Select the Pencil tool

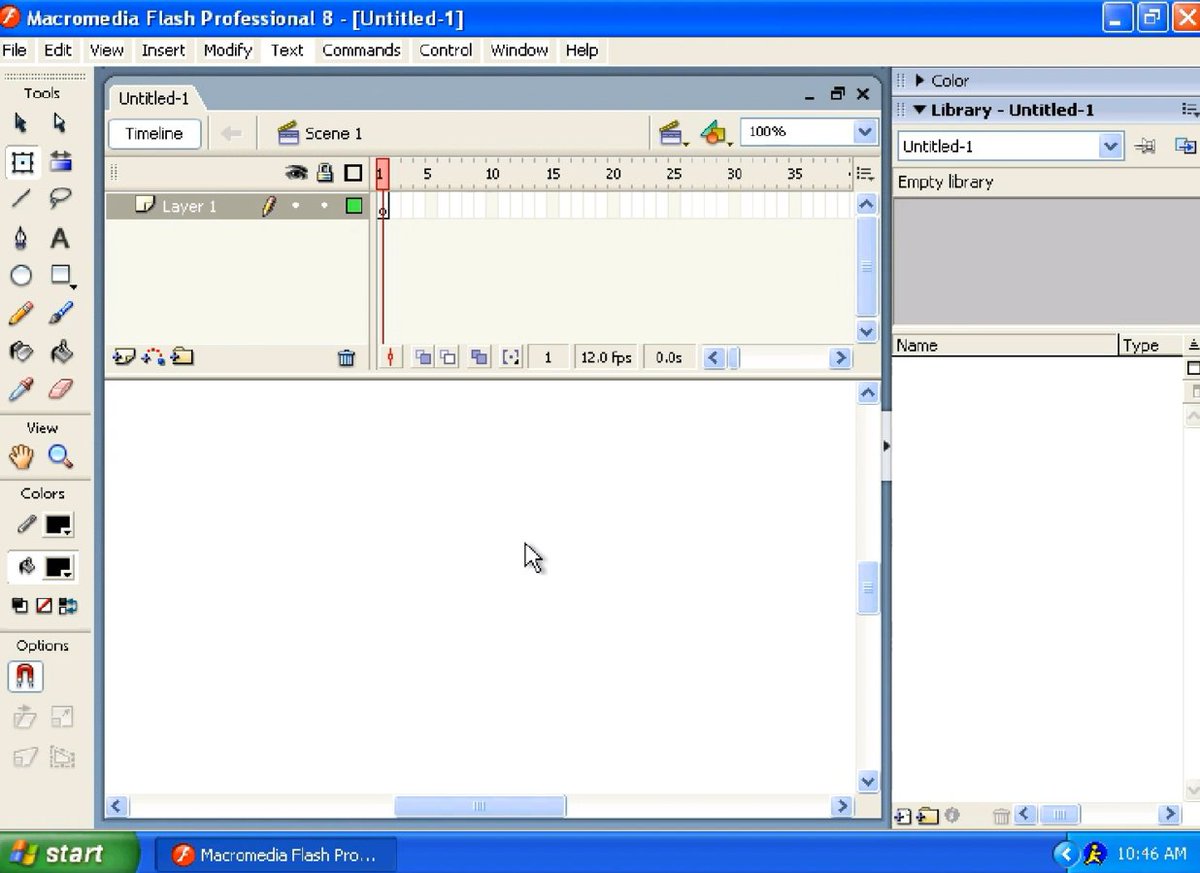click(21, 313)
